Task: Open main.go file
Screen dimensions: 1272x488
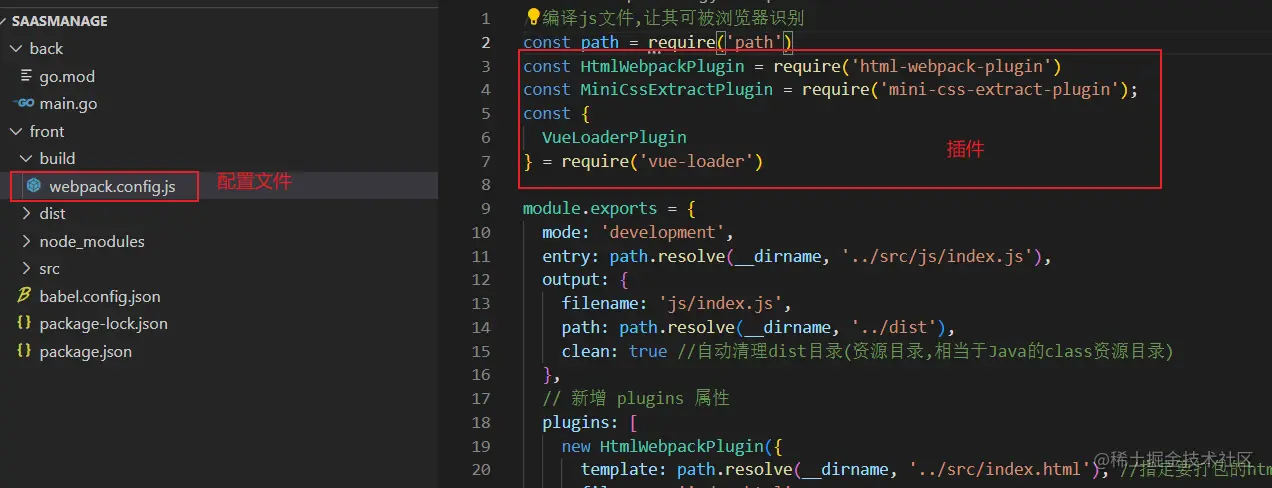Action: [68, 104]
